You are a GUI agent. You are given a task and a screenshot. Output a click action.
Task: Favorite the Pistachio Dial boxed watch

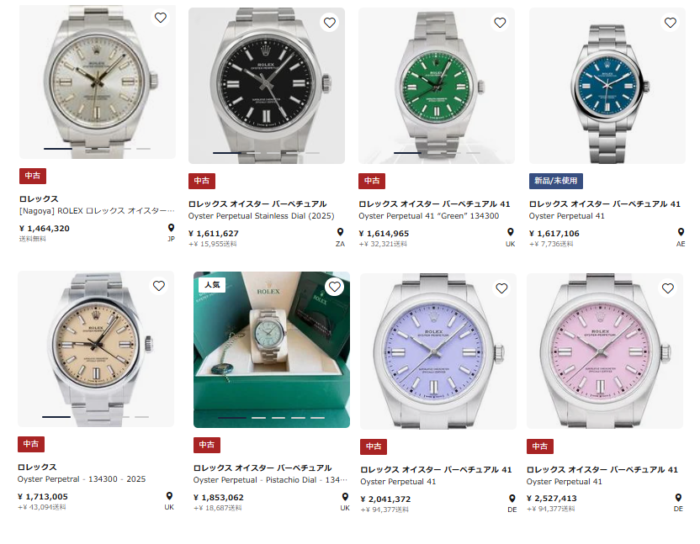(x=334, y=287)
